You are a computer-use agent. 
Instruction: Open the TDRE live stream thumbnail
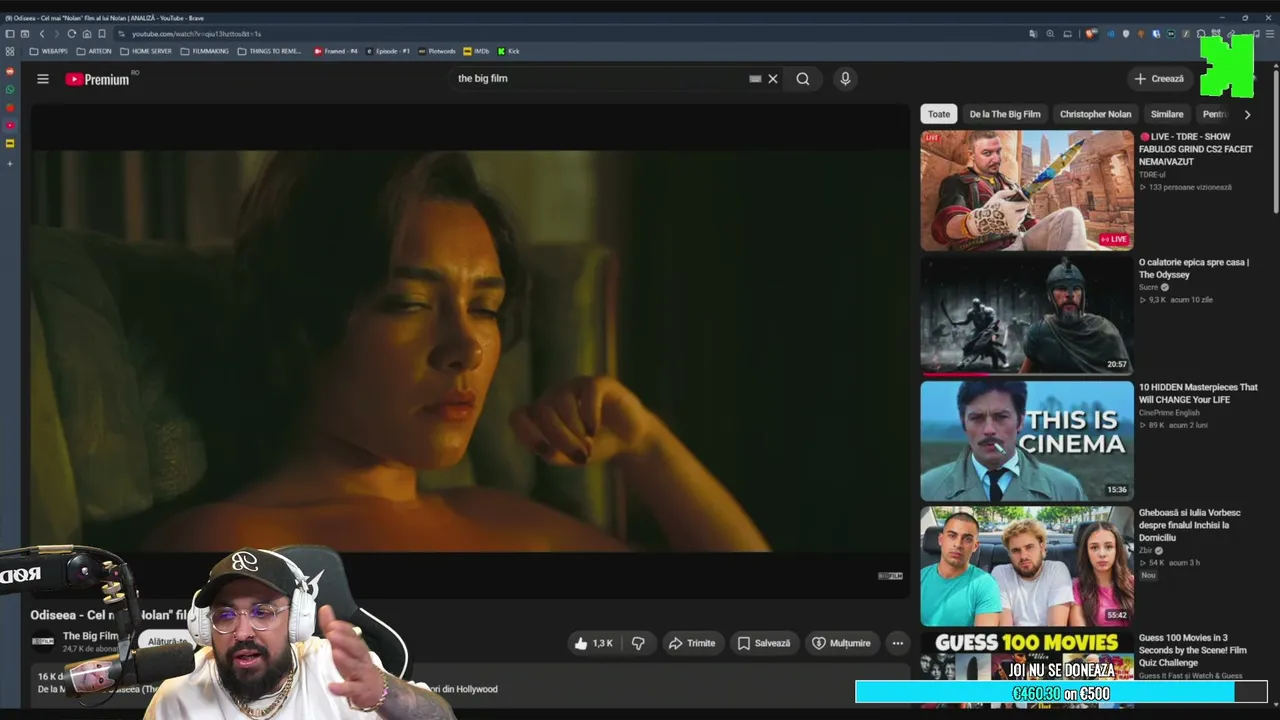[x=1027, y=190]
